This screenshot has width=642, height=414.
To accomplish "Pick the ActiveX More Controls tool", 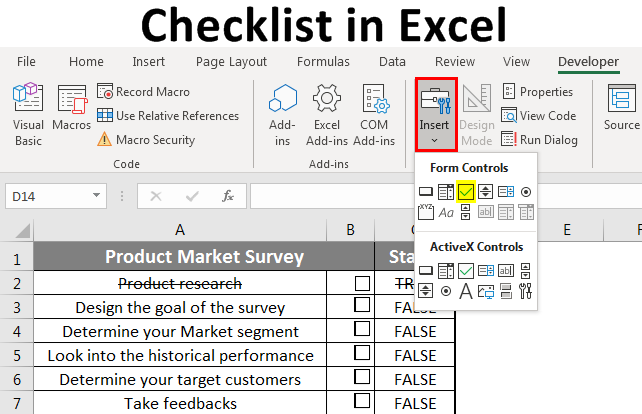I will (x=526, y=291).
